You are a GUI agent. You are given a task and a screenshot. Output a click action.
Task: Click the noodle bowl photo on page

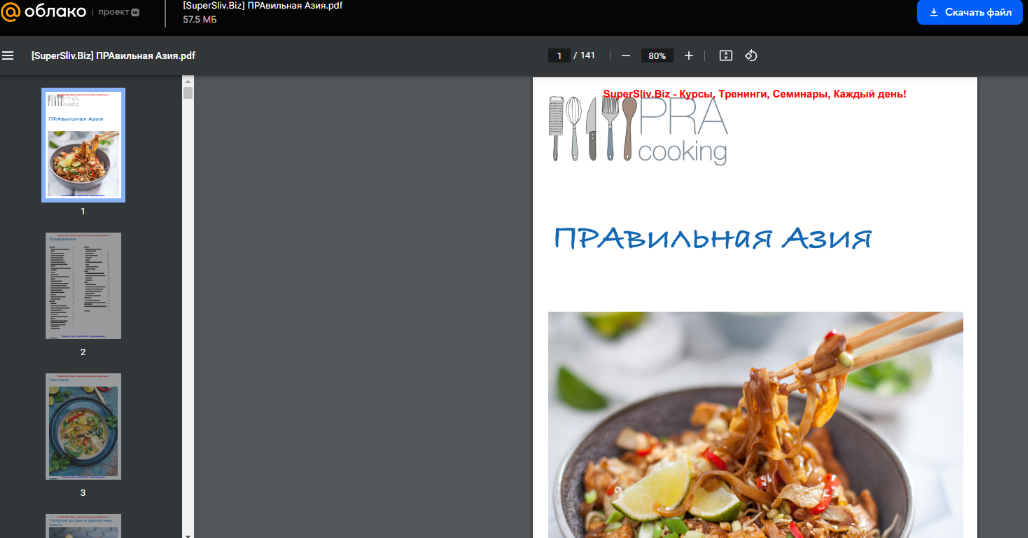tap(755, 425)
